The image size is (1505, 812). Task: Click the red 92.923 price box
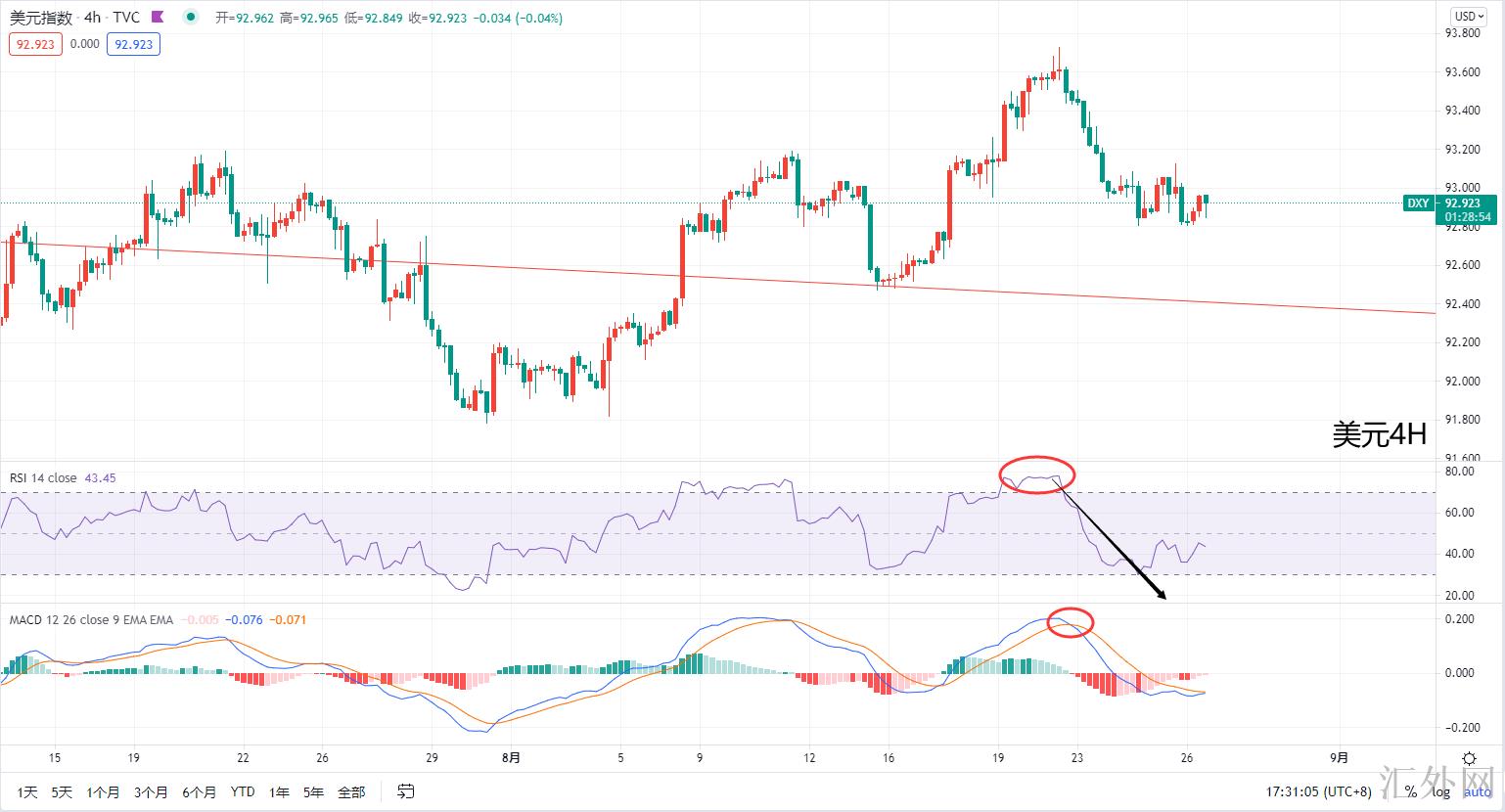point(35,44)
